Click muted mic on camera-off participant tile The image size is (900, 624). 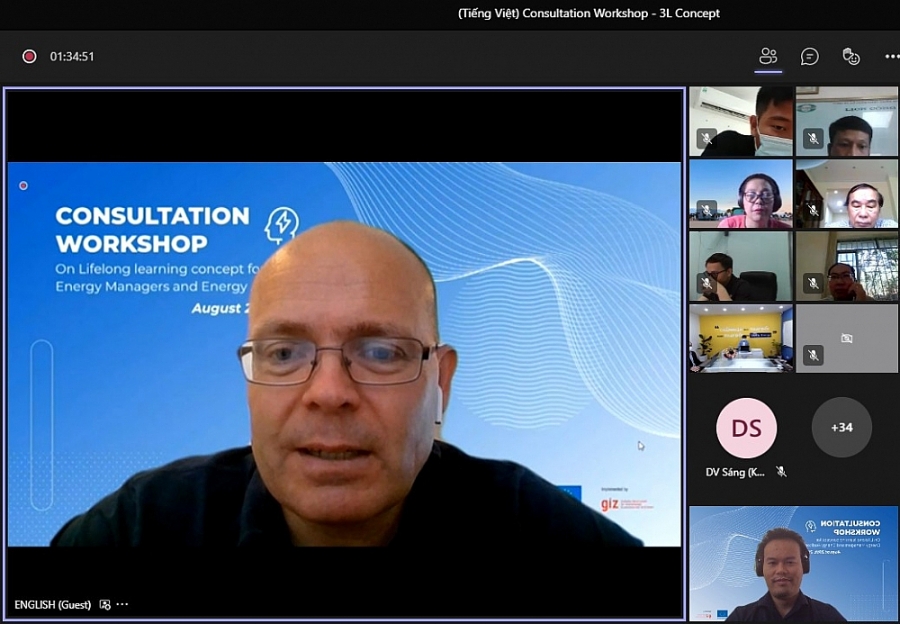coord(813,355)
